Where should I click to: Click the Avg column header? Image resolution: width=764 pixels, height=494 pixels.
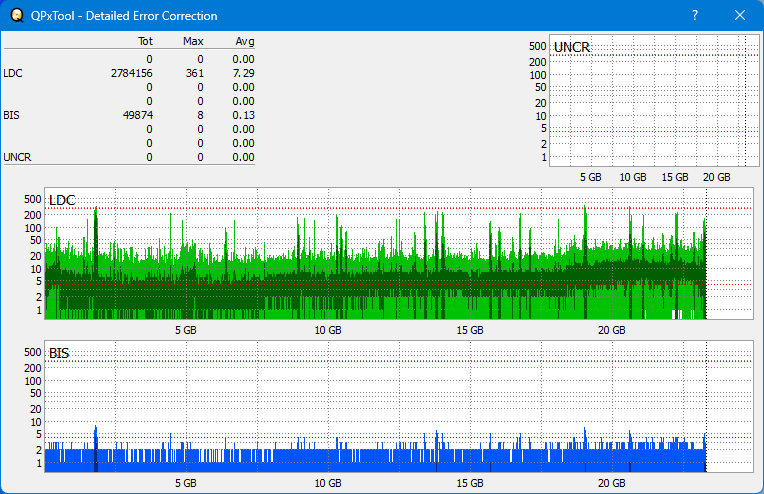[245, 41]
